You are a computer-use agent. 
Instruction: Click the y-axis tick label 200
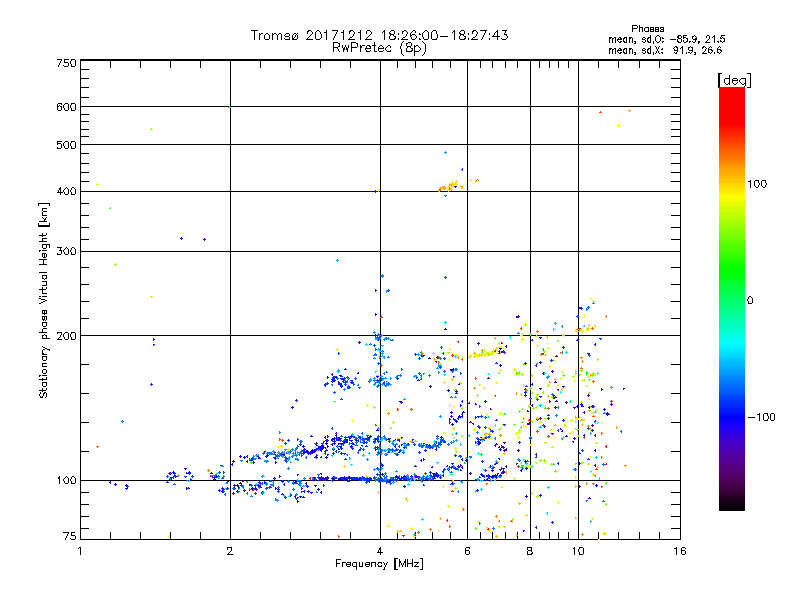tap(66, 336)
